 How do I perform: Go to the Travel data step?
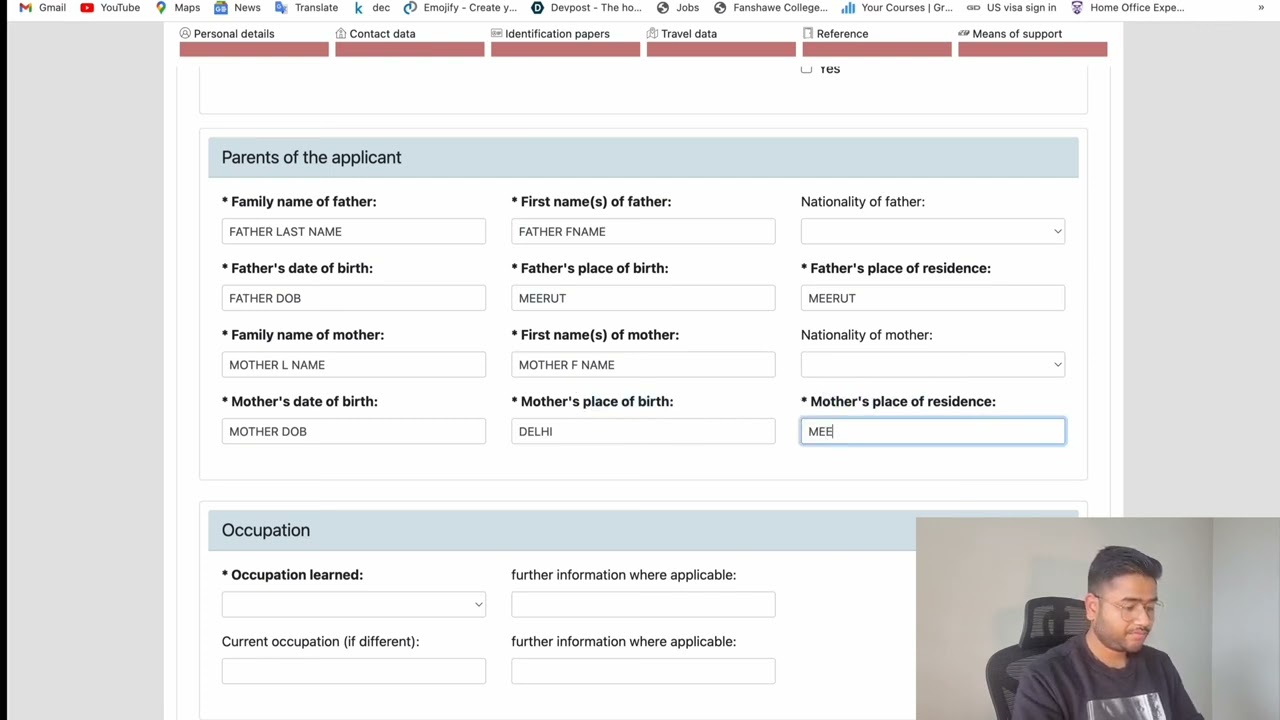721,40
